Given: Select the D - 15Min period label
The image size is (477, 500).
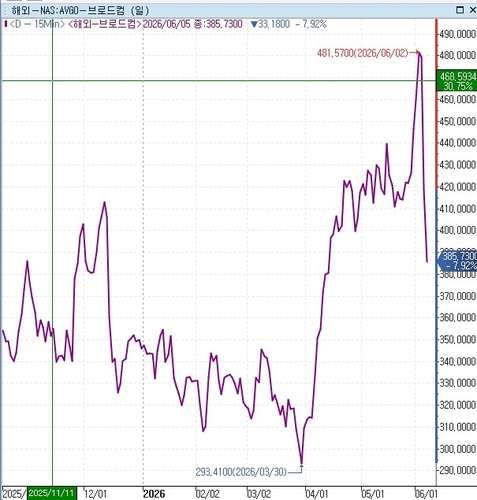Looking at the screenshot, I should [x=37, y=24].
